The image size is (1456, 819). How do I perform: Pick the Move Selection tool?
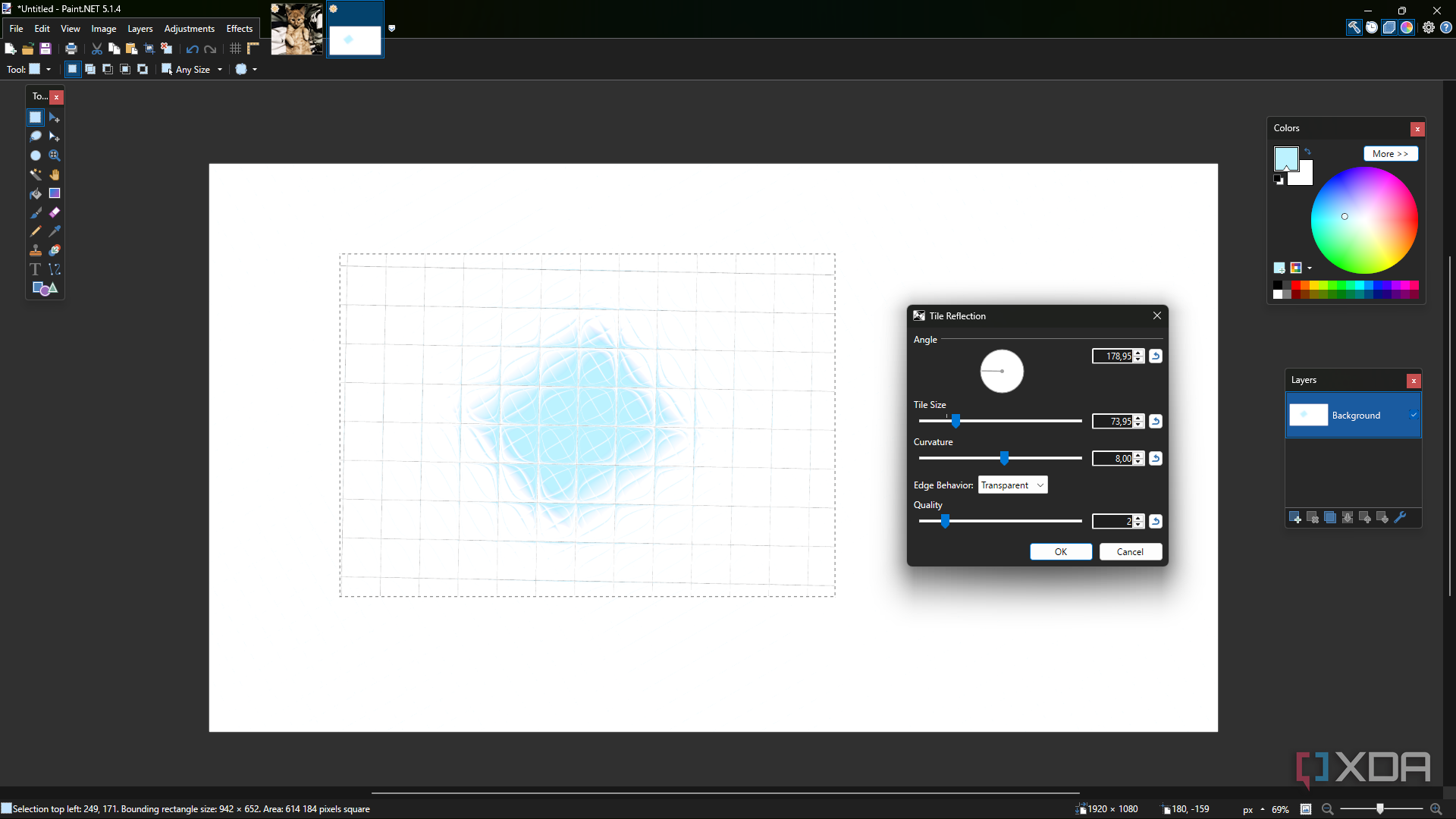[55, 136]
